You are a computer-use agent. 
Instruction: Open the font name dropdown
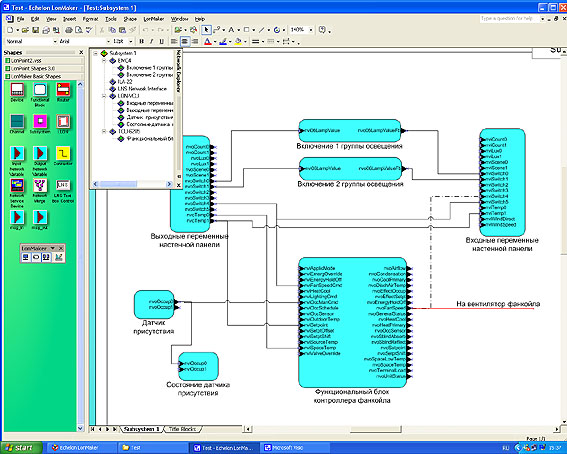[108, 42]
